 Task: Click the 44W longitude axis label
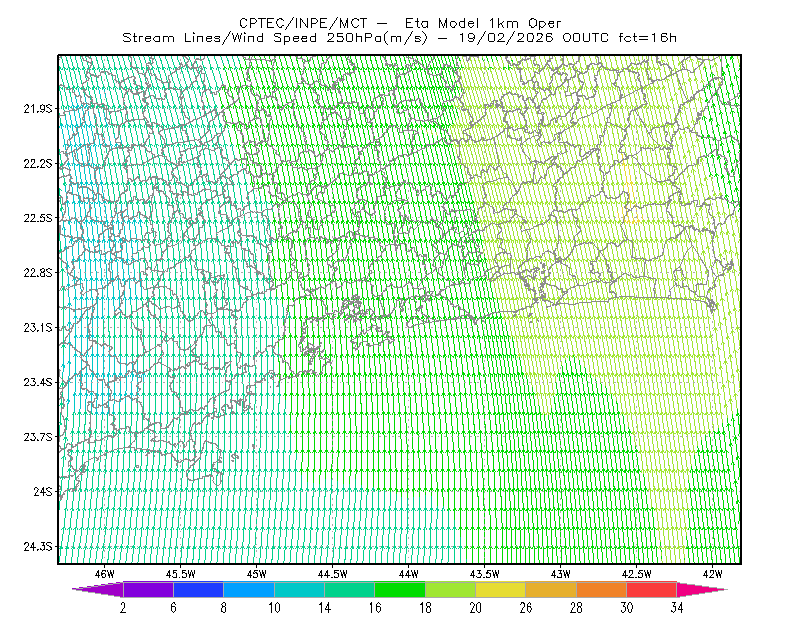pos(408,574)
